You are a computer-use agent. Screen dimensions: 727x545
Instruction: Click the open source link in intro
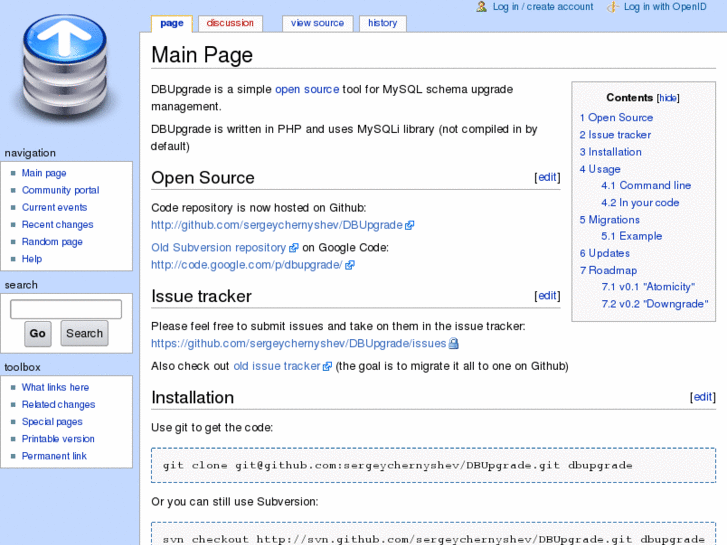[x=307, y=89]
